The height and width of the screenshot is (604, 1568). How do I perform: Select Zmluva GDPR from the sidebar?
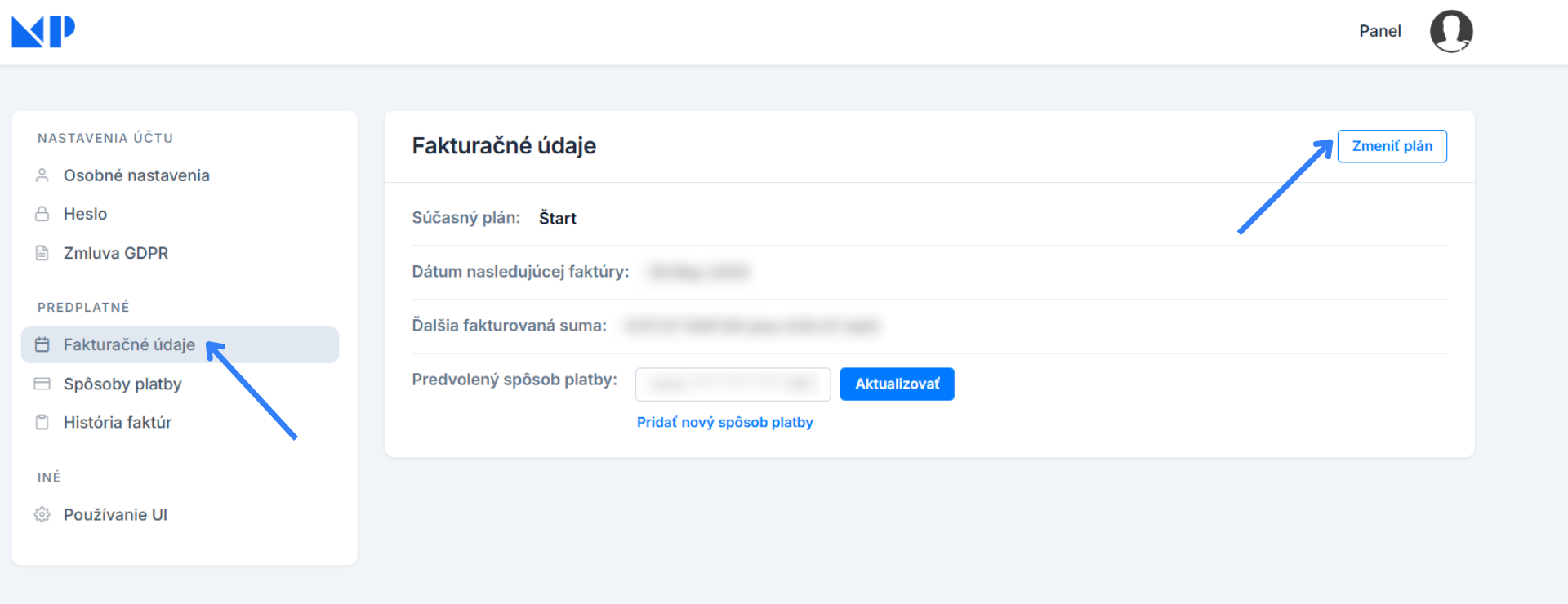pyautogui.click(x=116, y=253)
